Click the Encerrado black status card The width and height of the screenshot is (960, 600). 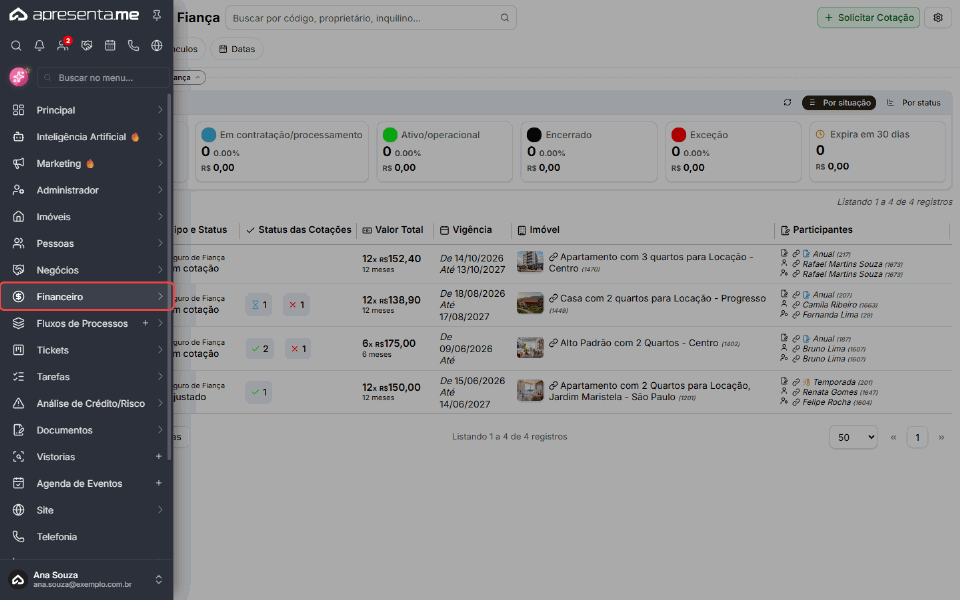point(589,151)
